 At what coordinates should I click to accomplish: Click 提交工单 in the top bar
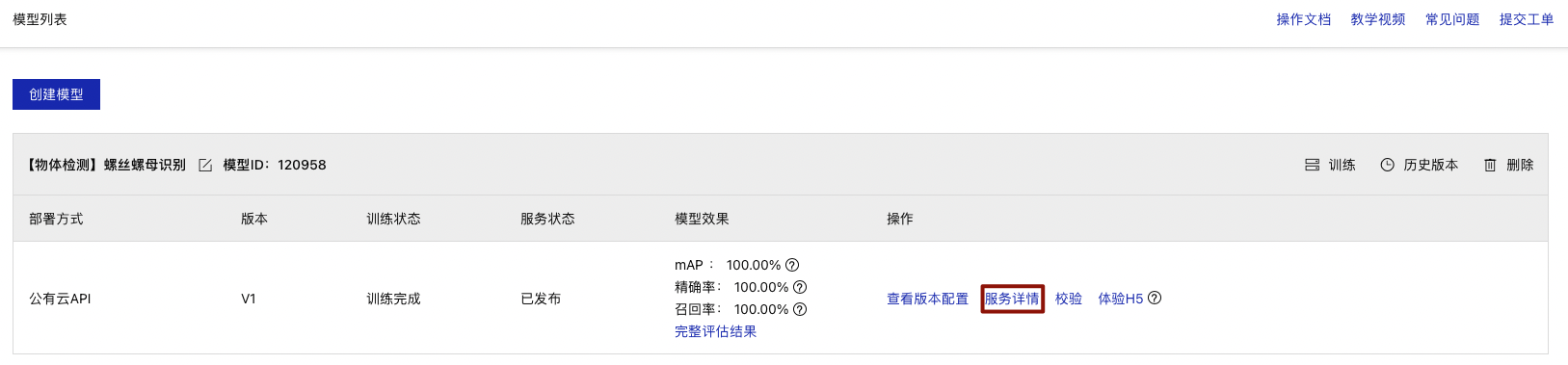pos(1527,19)
